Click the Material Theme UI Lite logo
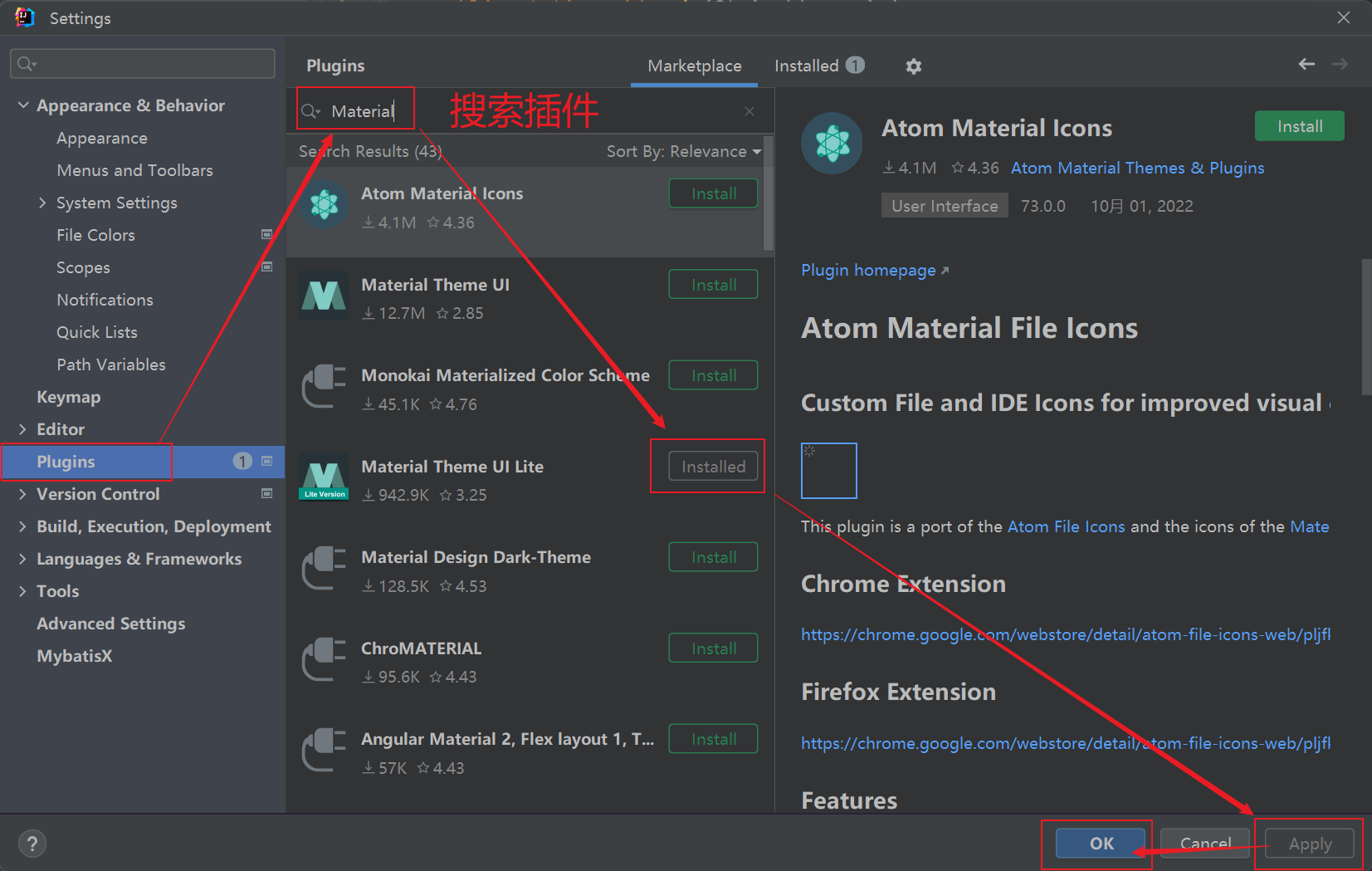This screenshot has height=871, width=1372. pos(324,477)
